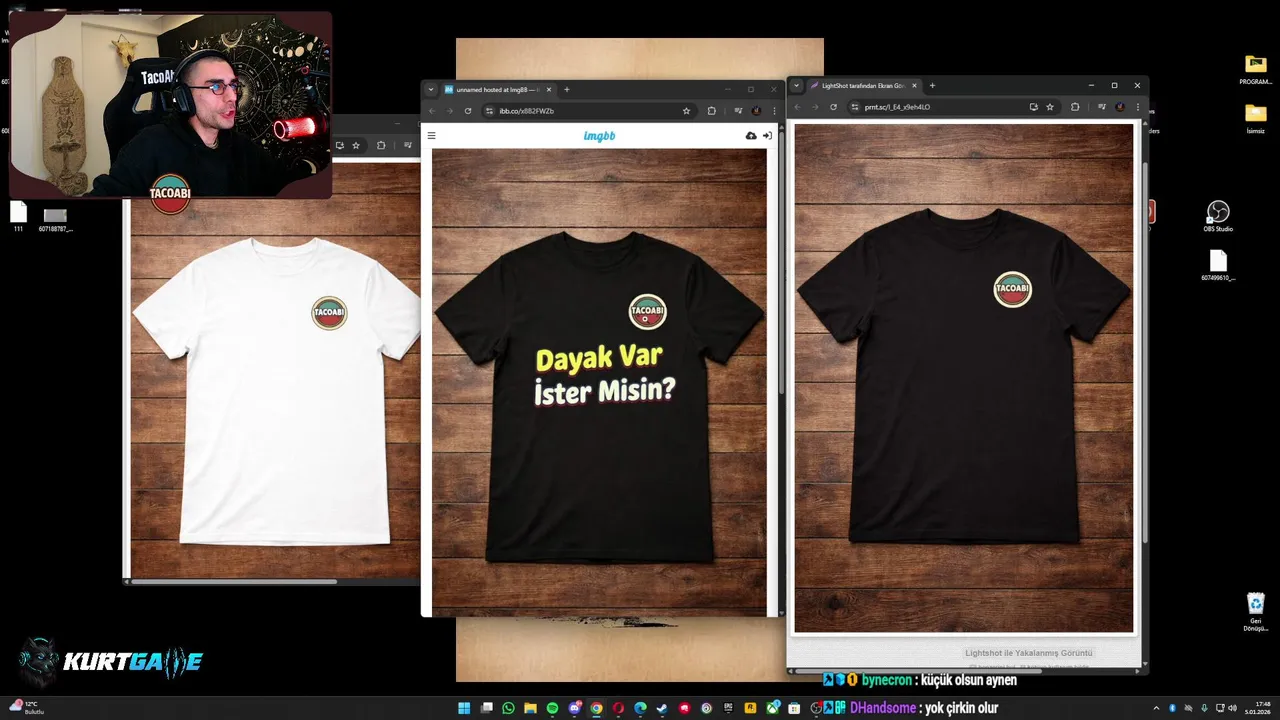1280x720 pixels.
Task: Open Discord from the taskbar
Action: click(x=574, y=708)
